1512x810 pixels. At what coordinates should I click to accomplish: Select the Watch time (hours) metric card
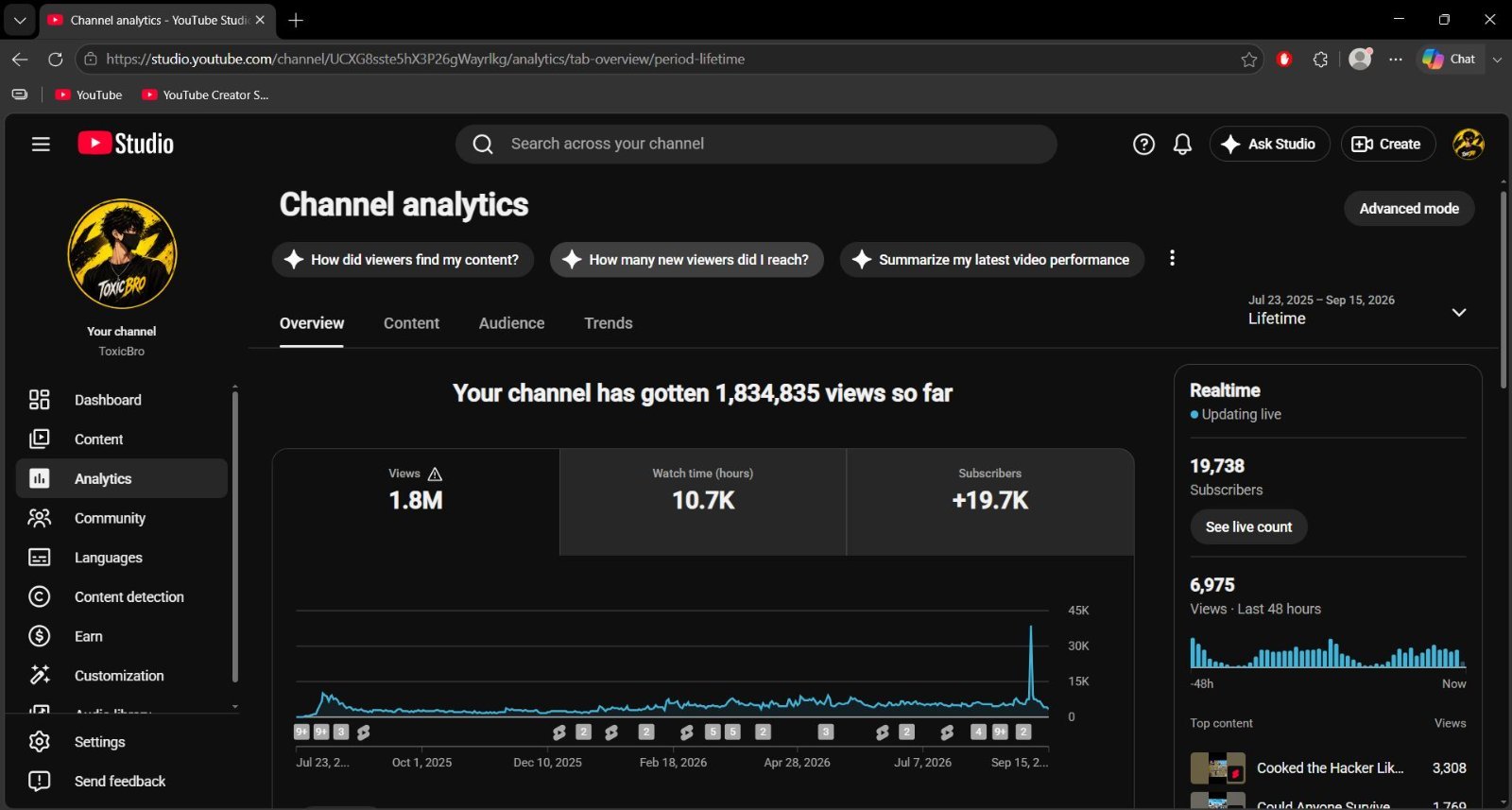click(x=703, y=502)
